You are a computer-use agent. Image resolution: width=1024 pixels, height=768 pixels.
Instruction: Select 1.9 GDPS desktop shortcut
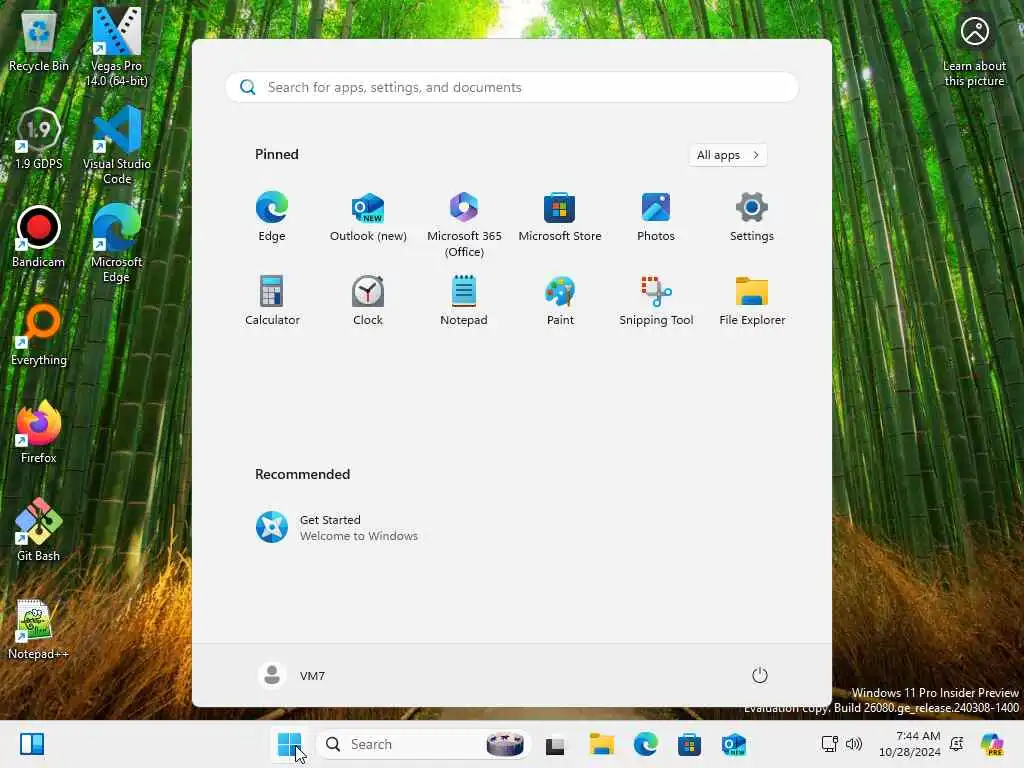click(x=39, y=139)
